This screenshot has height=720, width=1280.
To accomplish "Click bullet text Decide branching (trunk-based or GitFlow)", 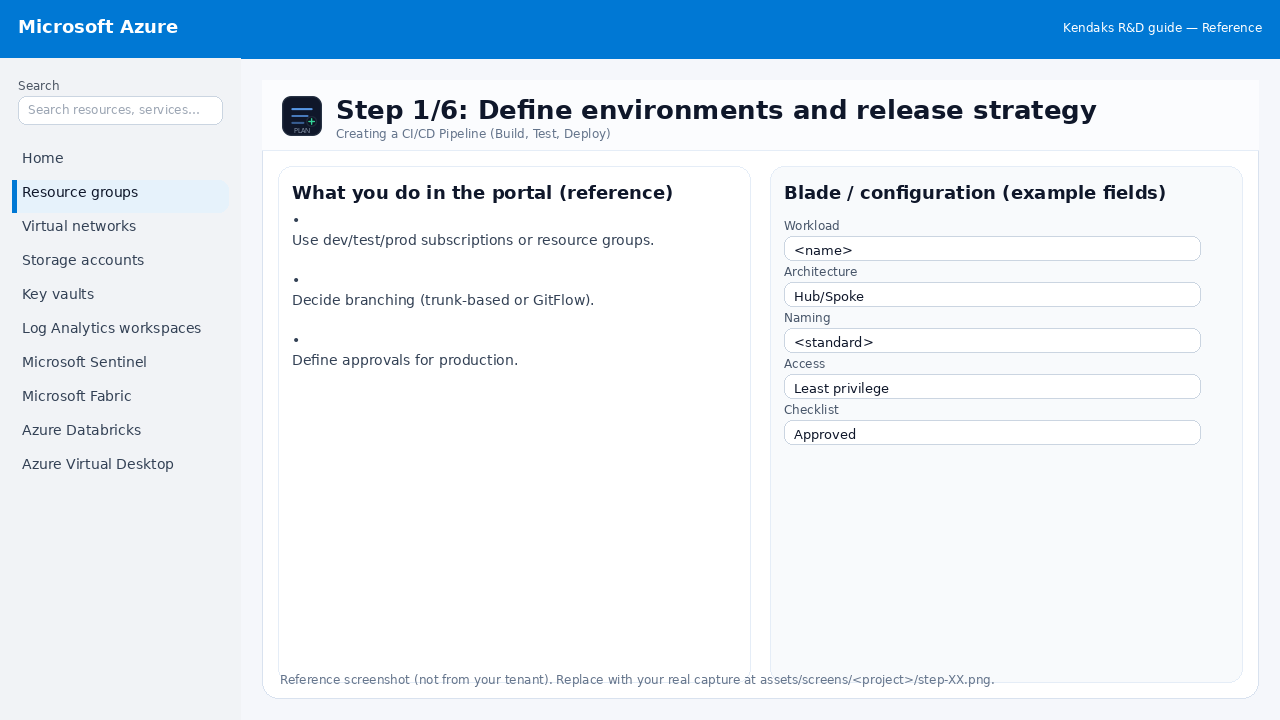I will click(443, 300).
